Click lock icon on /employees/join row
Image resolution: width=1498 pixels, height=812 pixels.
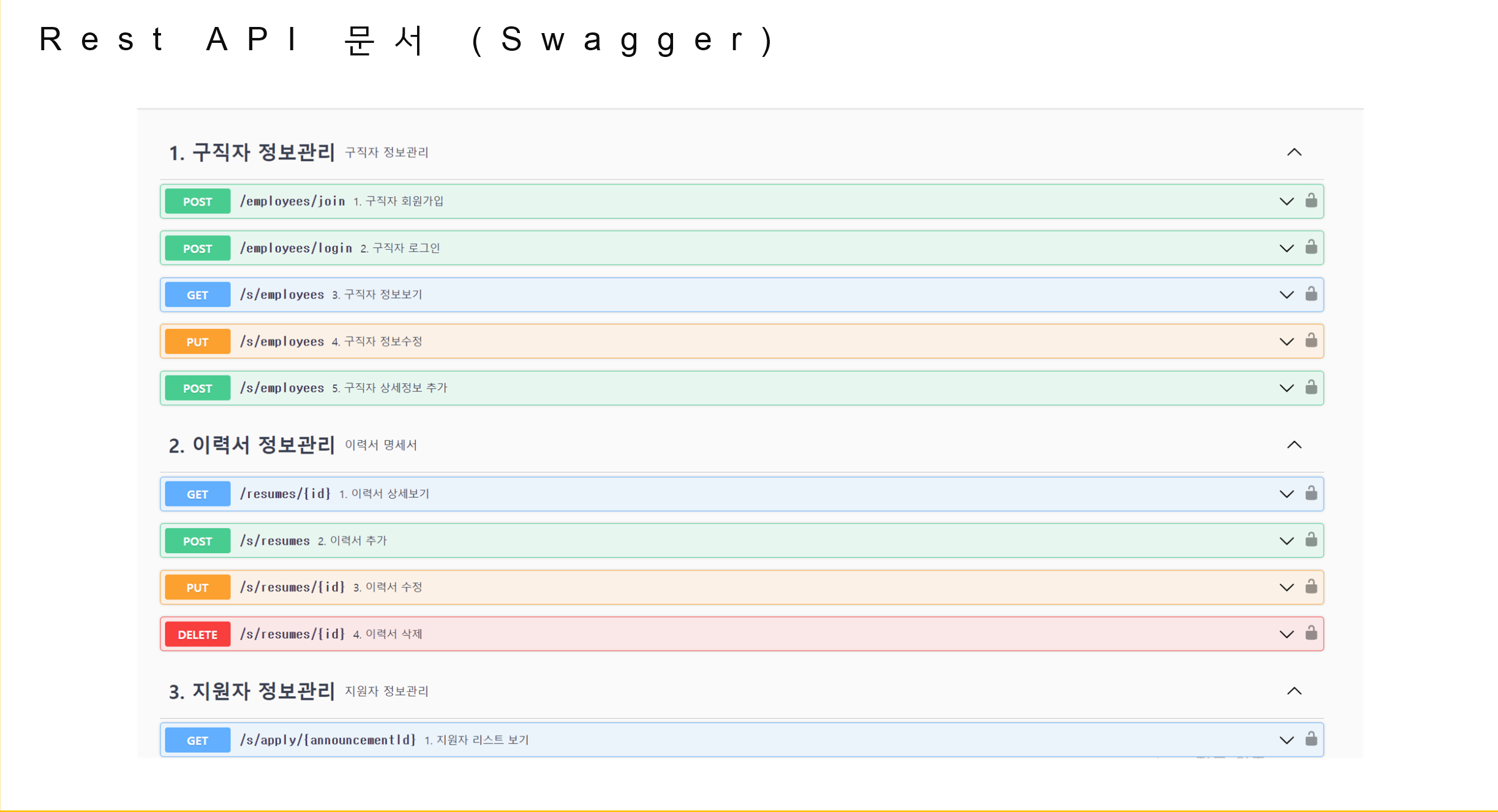tap(1311, 201)
